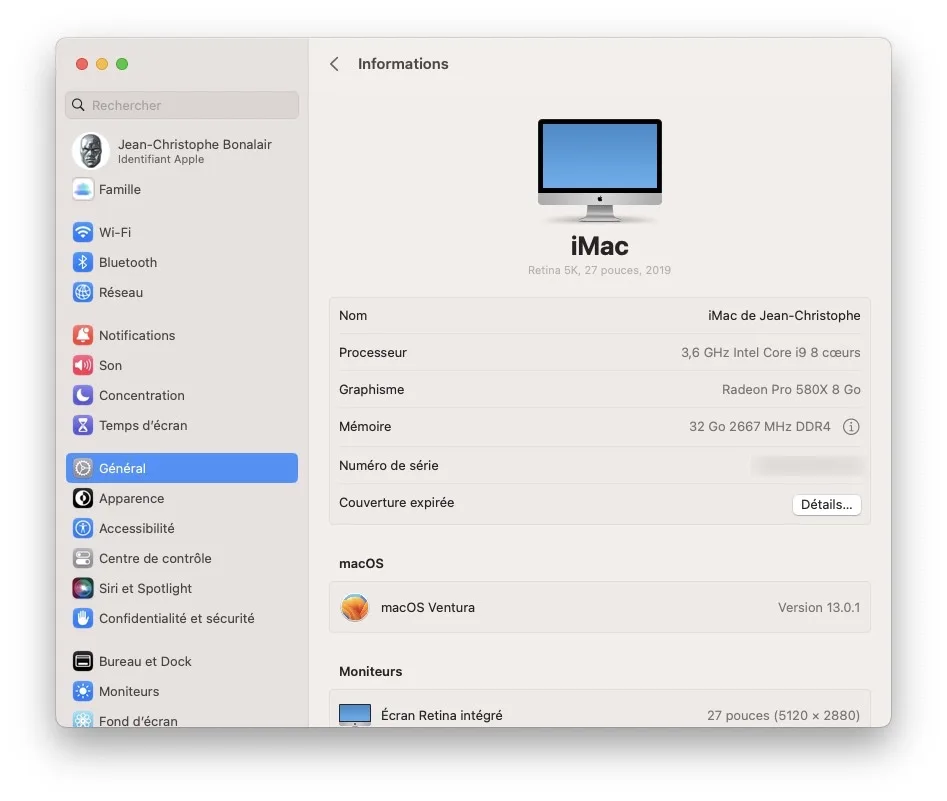Click the green zoom window button

tap(122, 64)
